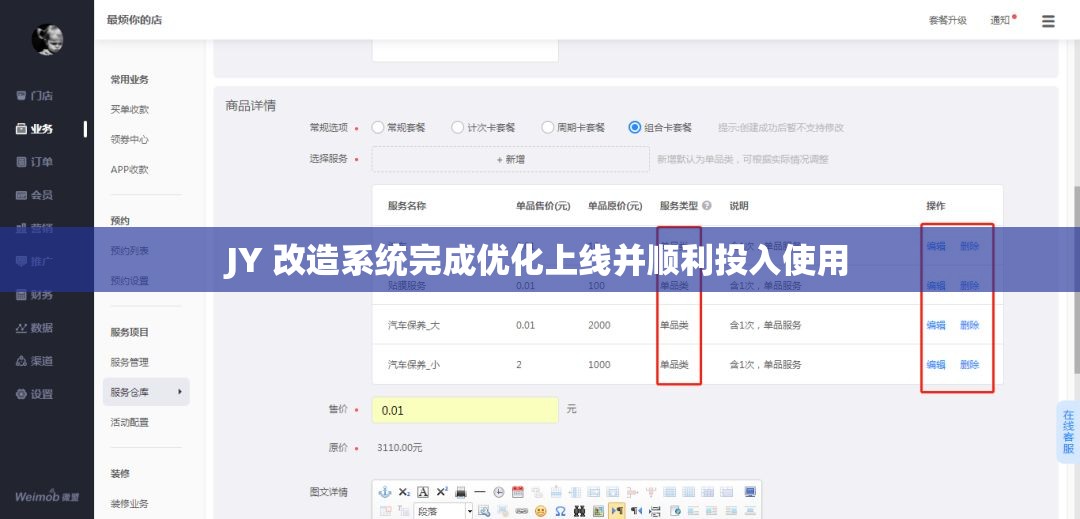Image resolution: width=1080 pixels, height=519 pixels.
Task: Open 数据 section in sidebar
Action: click(x=34, y=328)
